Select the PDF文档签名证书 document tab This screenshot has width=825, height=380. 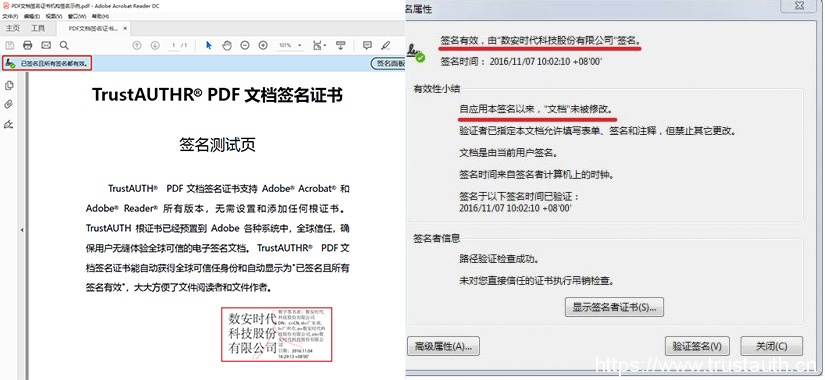click(x=93, y=28)
